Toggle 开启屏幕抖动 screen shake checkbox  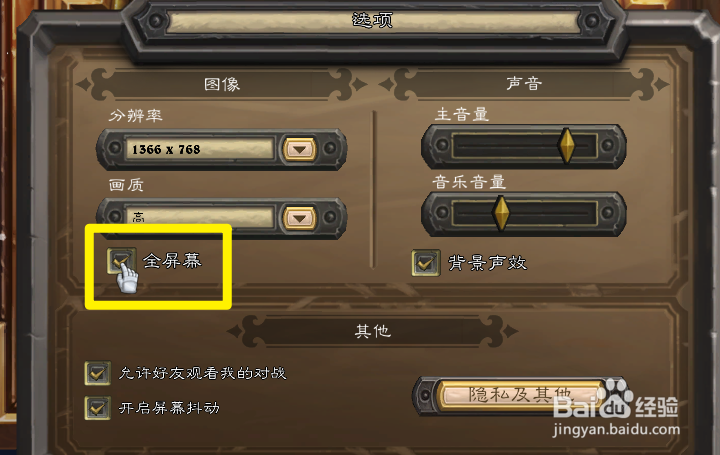pos(97,408)
